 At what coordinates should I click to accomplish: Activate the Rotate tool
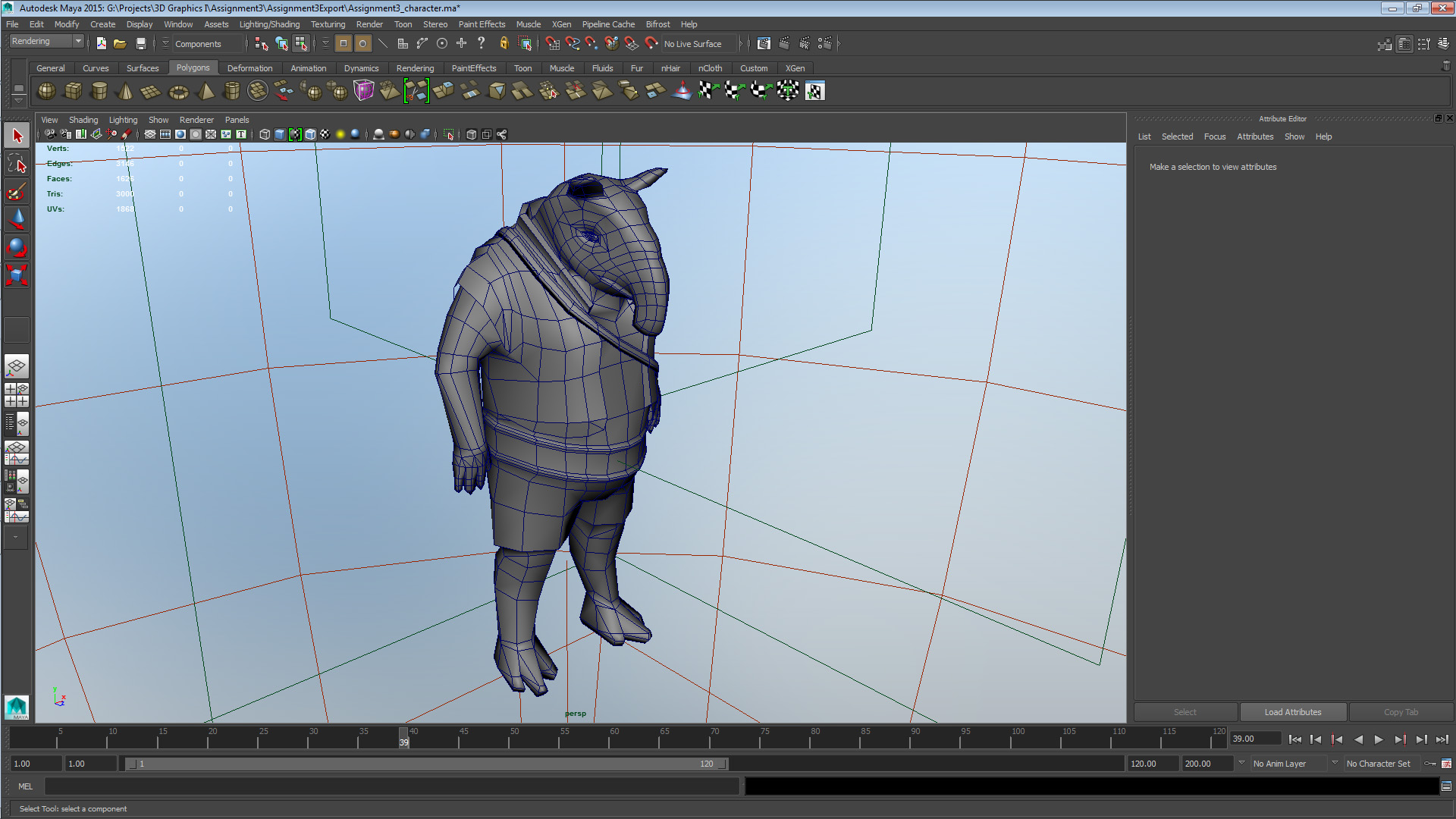tap(17, 246)
